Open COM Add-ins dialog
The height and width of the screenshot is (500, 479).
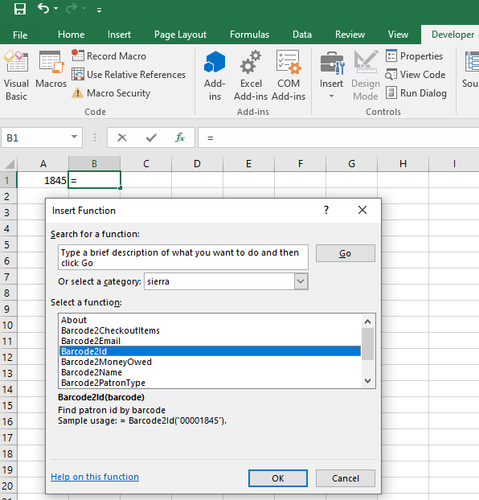(288, 76)
